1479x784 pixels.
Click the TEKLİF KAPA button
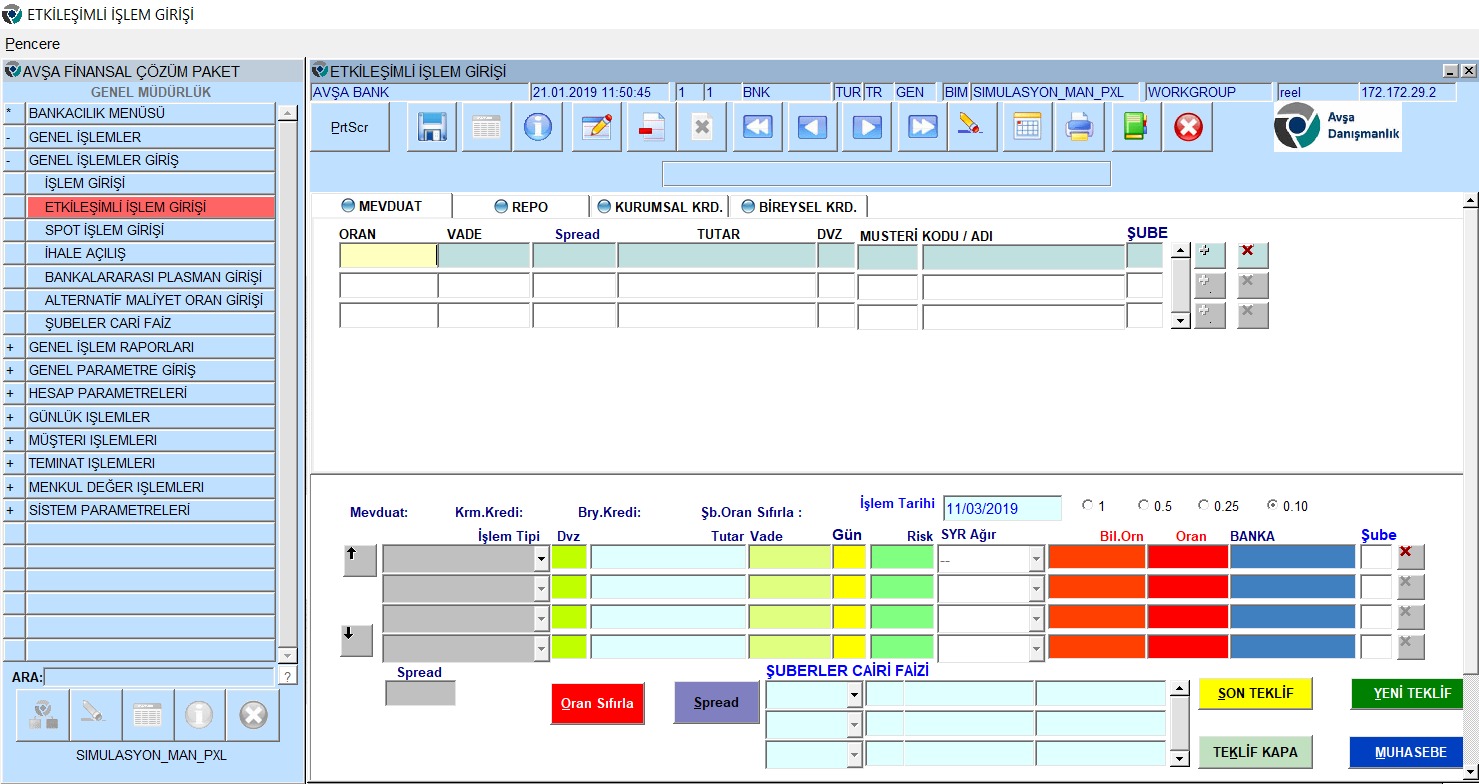[1255, 752]
